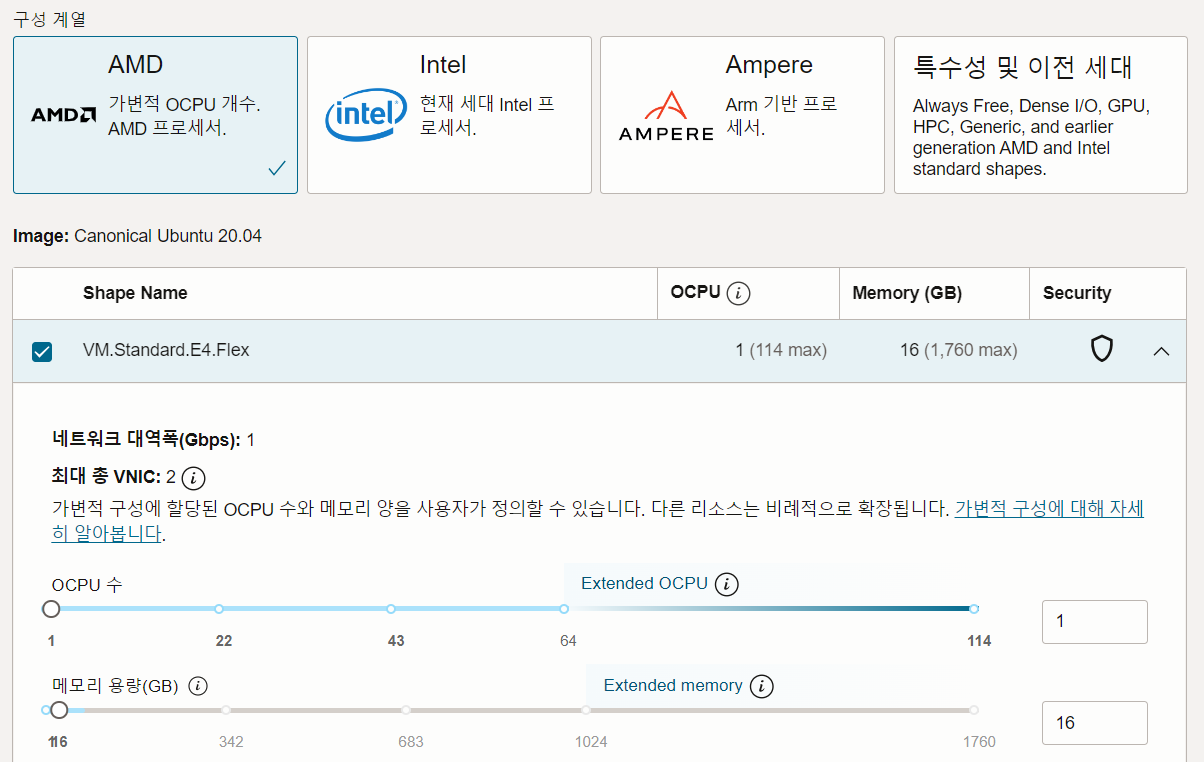1204x762 pixels.
Task: Open the Extended memory info icon
Action: tap(762, 686)
